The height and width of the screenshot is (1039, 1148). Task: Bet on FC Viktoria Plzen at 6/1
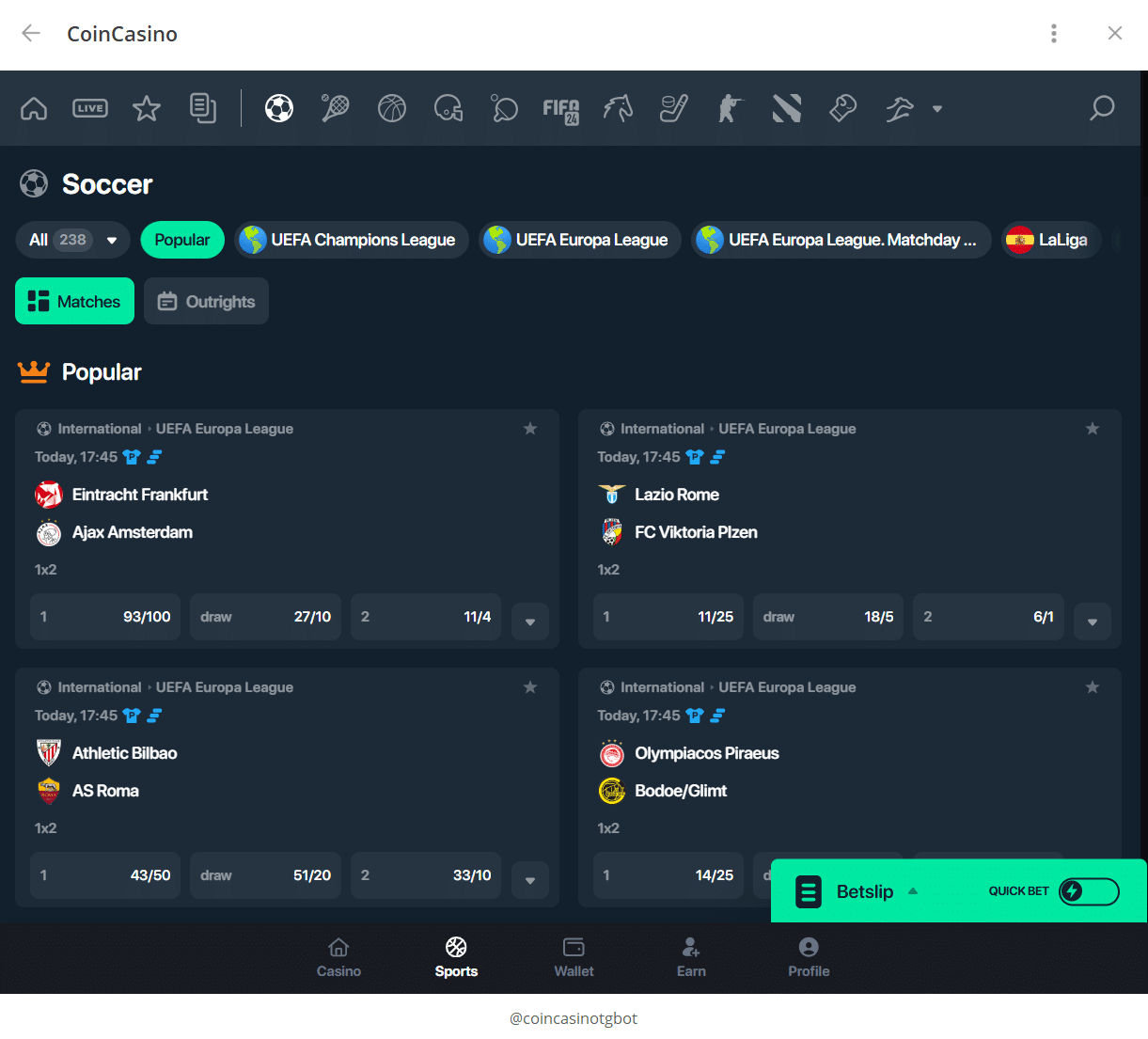[988, 617]
